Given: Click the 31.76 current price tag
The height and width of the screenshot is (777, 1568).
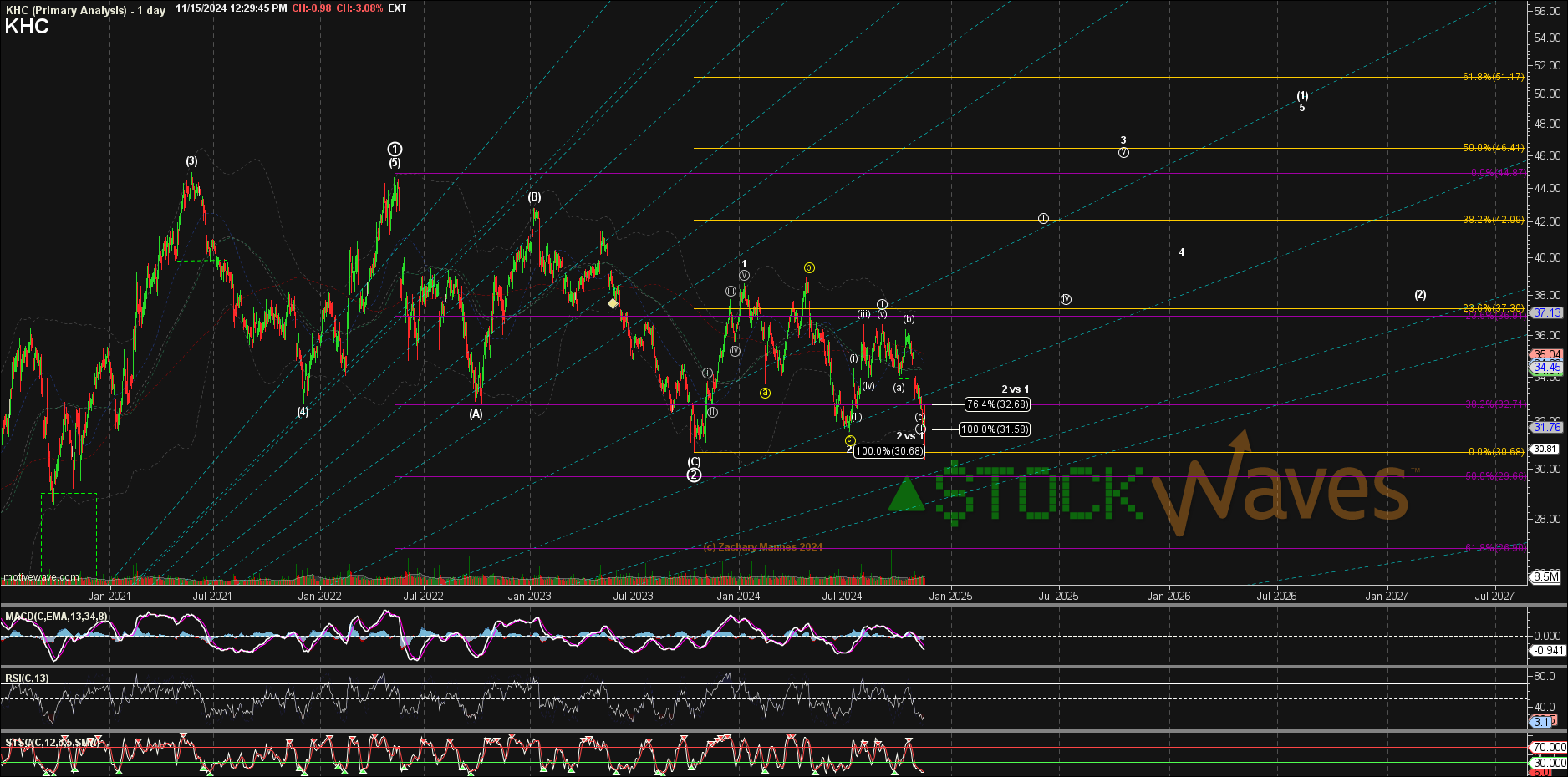Looking at the screenshot, I should coord(1547,427).
